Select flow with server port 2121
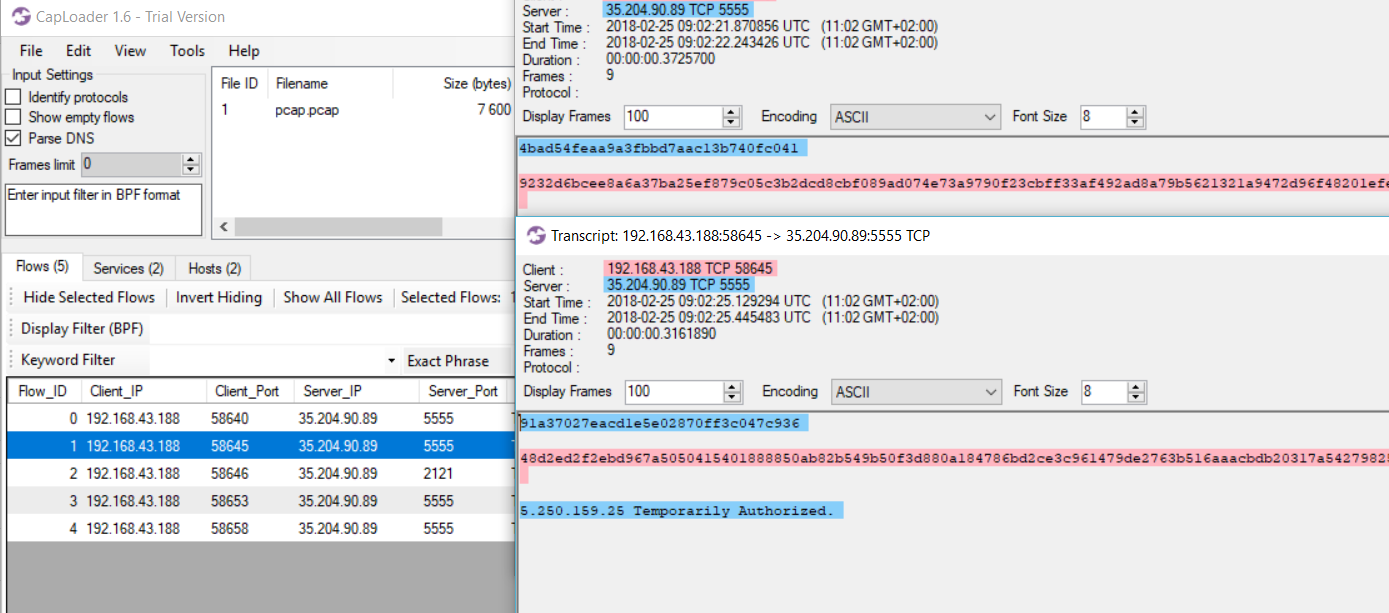 261,473
